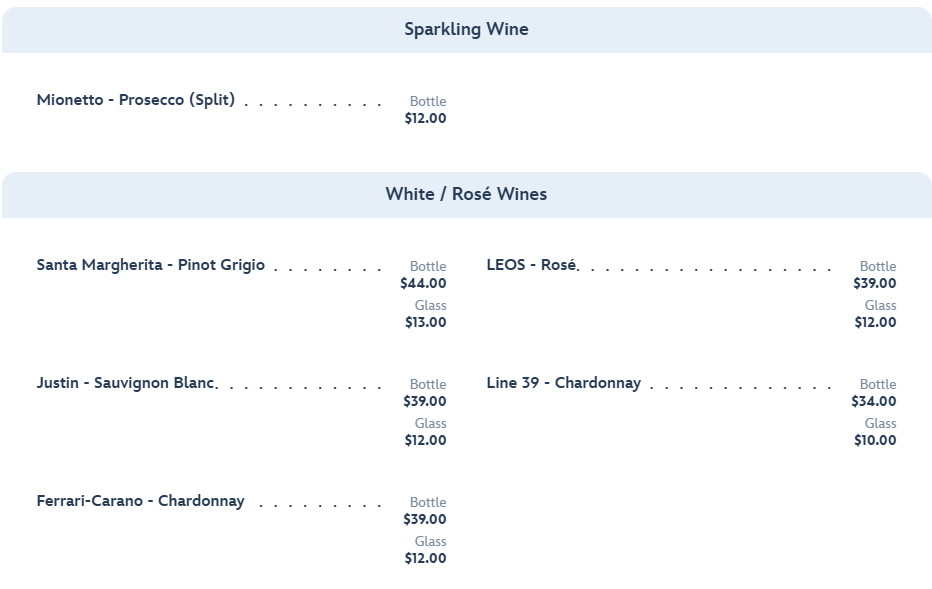Choose the $44.00 bottle of Santa Margherita
Viewport: 932px width, 589px height.
tap(423, 284)
